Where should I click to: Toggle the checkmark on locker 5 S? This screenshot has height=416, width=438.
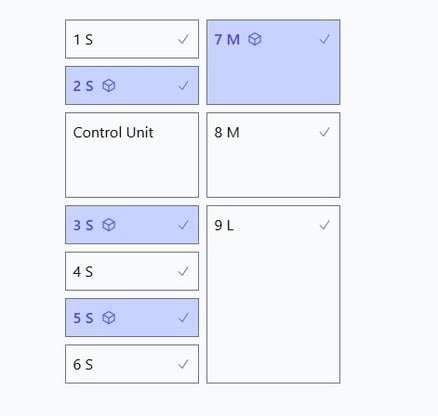[x=183, y=318]
